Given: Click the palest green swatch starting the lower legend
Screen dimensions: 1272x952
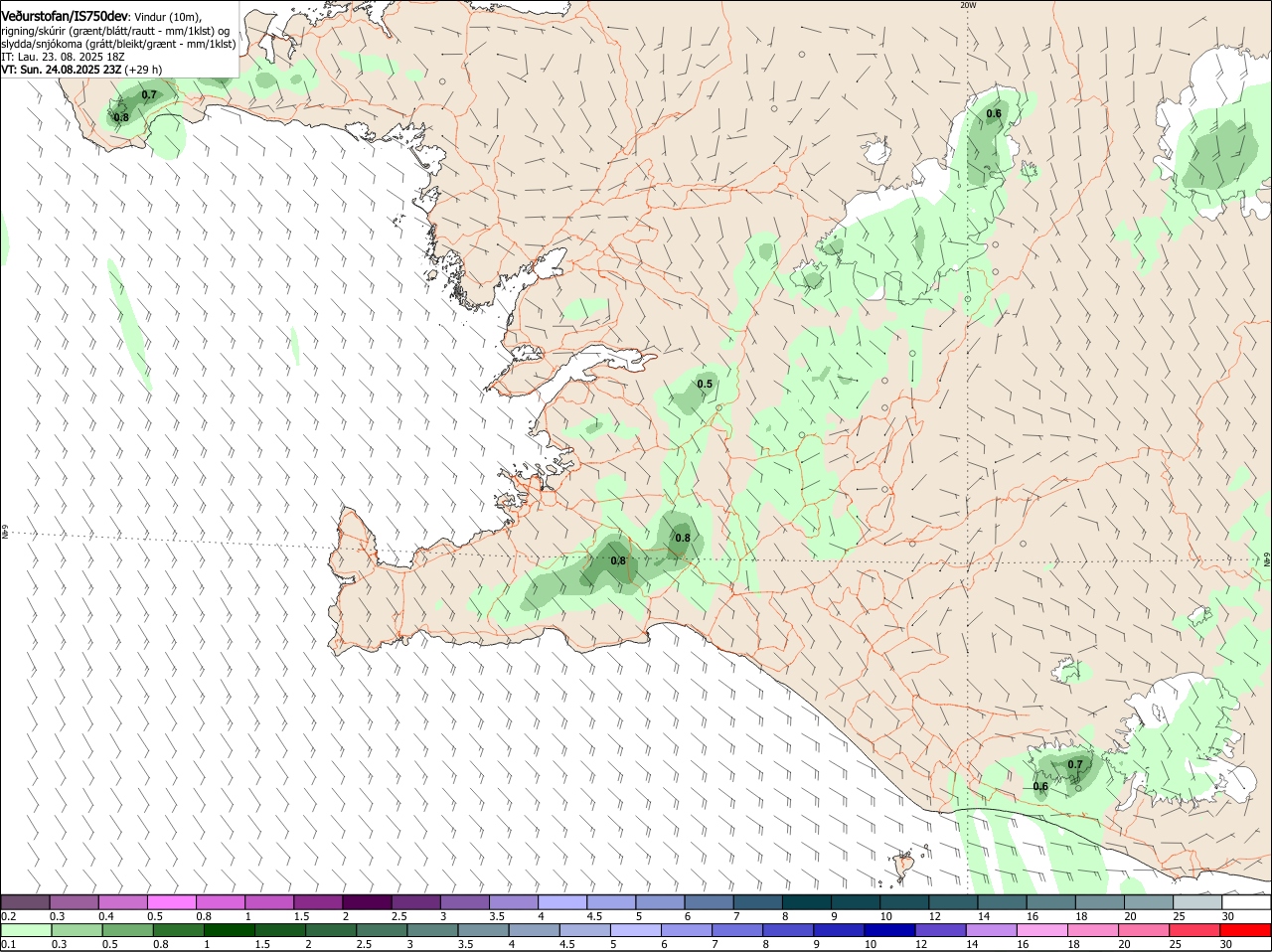Looking at the screenshot, I should coord(26,930).
